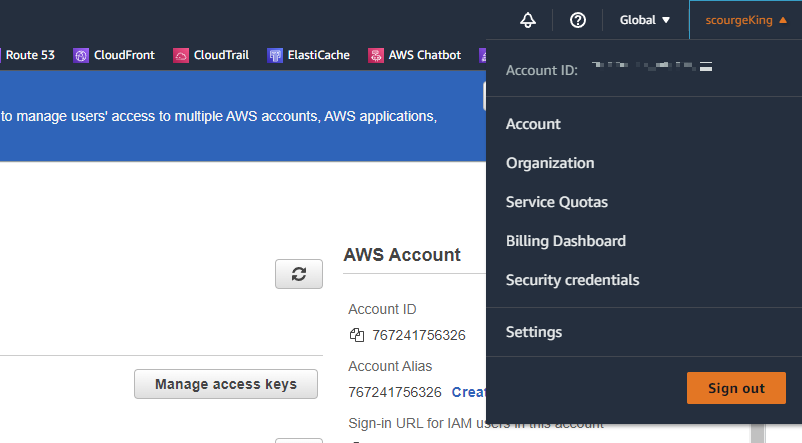Click the account ID 767241756326 text
The image size is (802, 443).
(x=419, y=335)
